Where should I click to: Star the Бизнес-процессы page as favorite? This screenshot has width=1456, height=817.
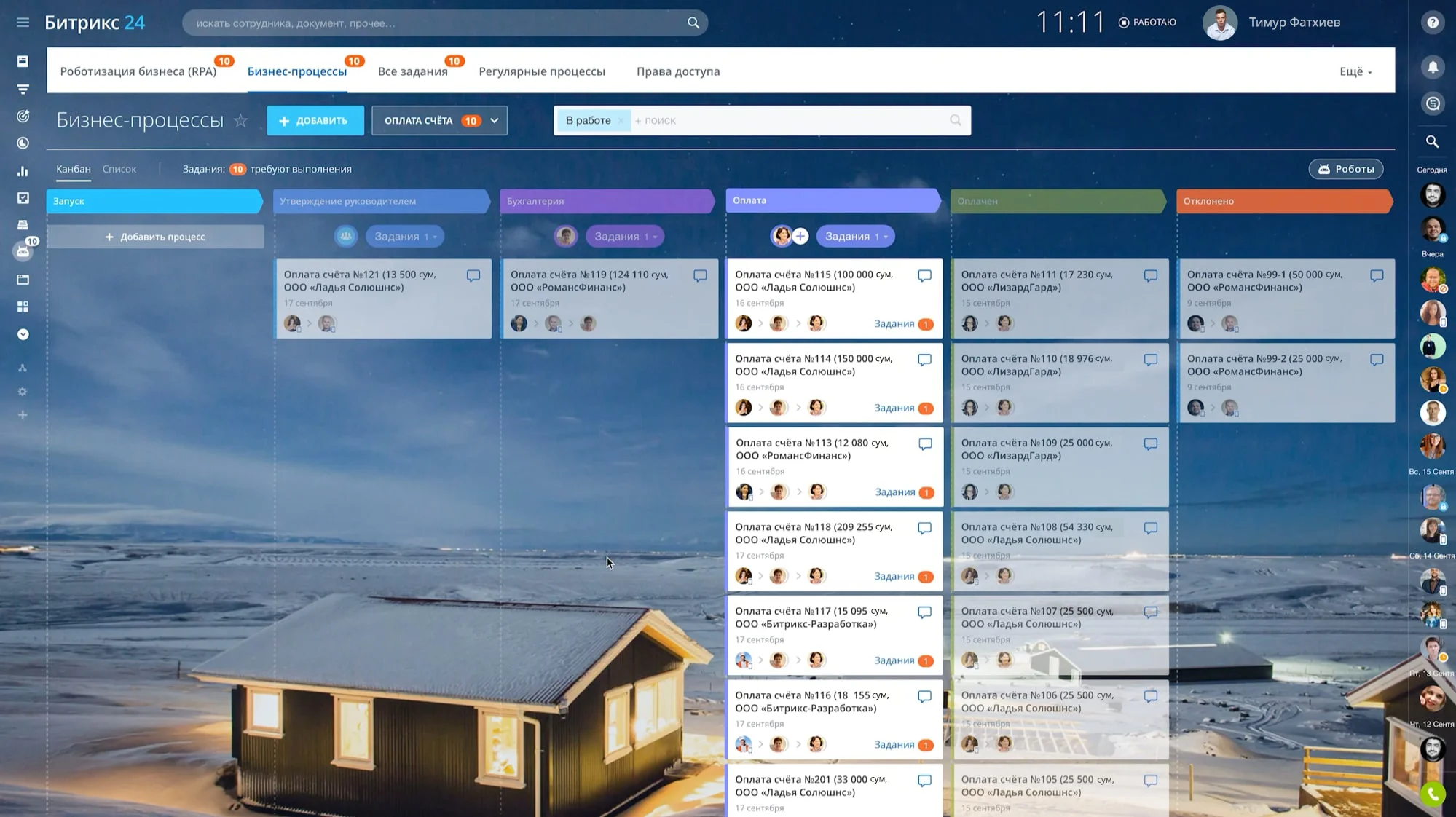pyautogui.click(x=240, y=121)
